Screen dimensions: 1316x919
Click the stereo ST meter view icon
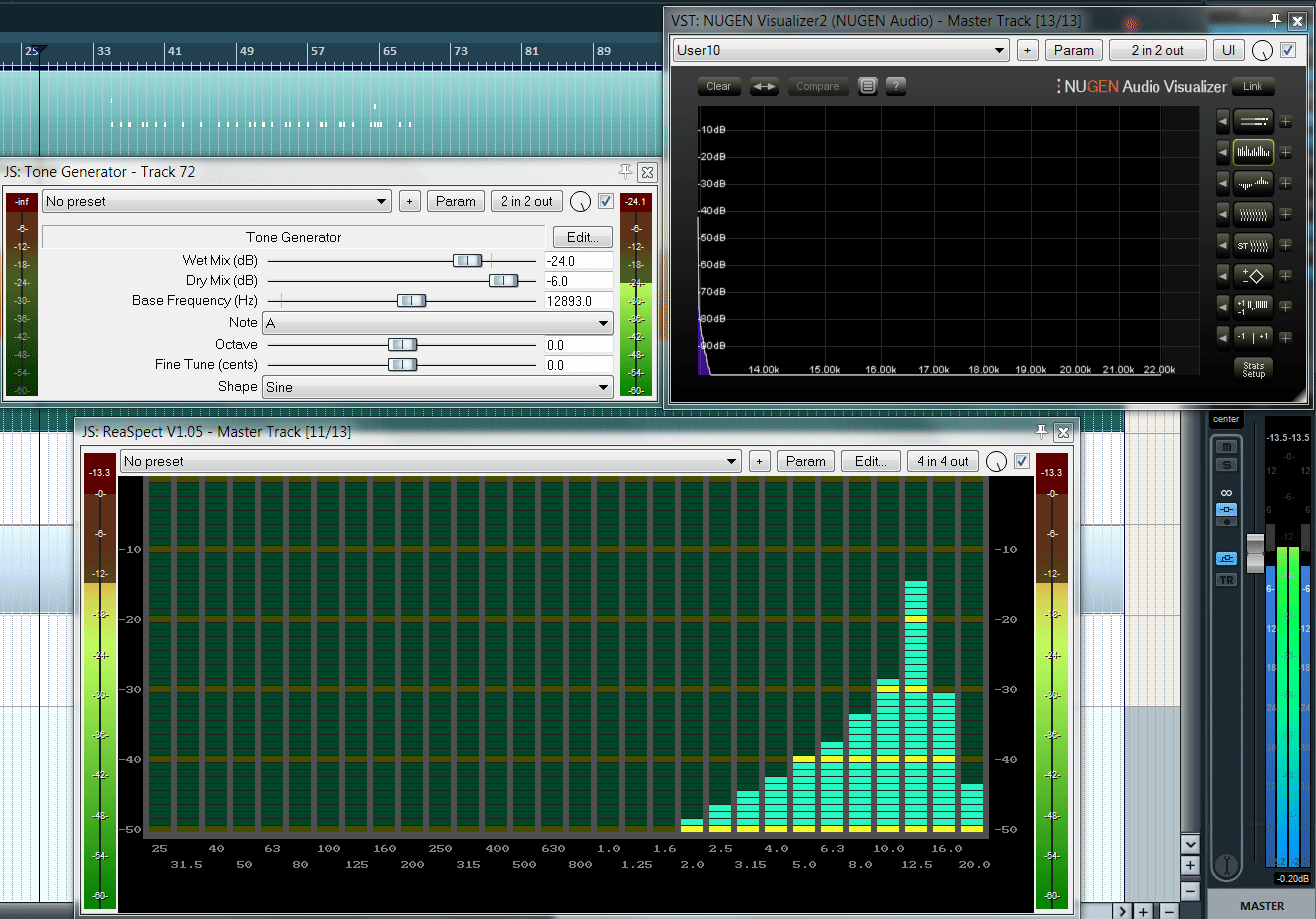tap(1253, 245)
